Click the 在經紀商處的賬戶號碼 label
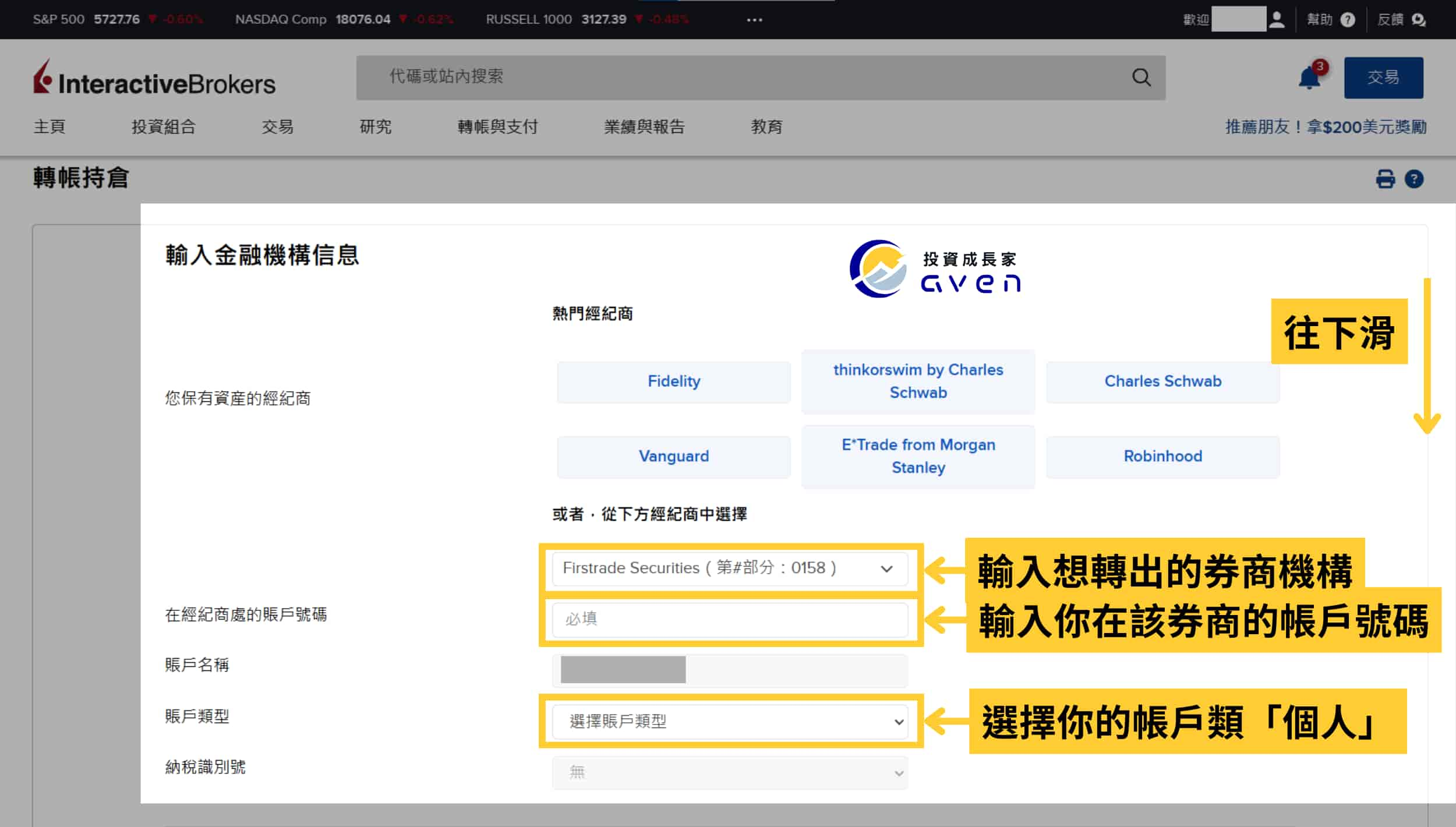1456x827 pixels. 246,615
